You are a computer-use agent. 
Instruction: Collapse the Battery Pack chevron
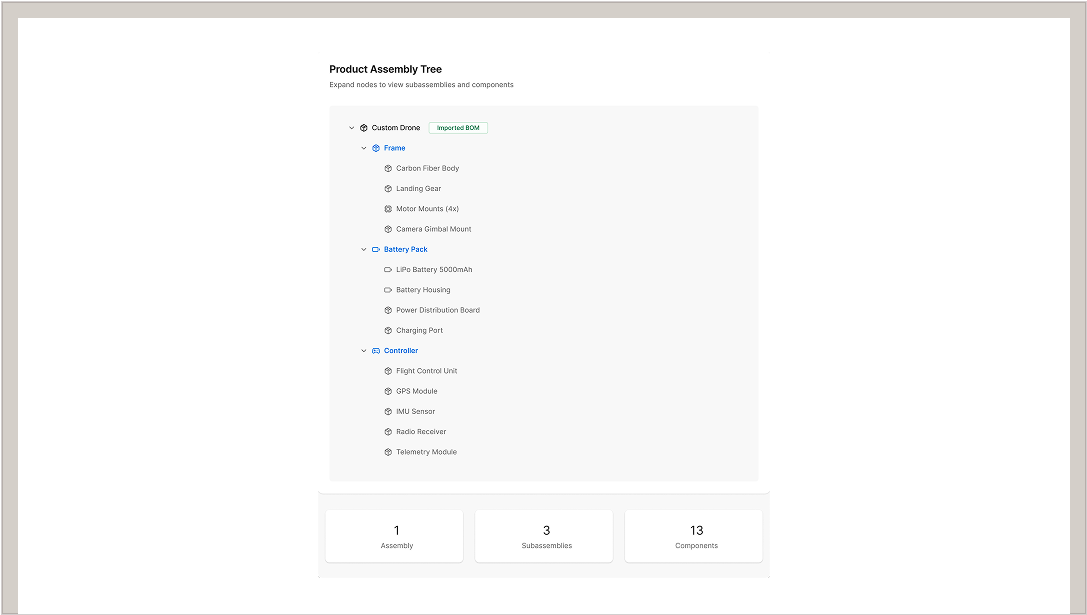pyautogui.click(x=364, y=249)
